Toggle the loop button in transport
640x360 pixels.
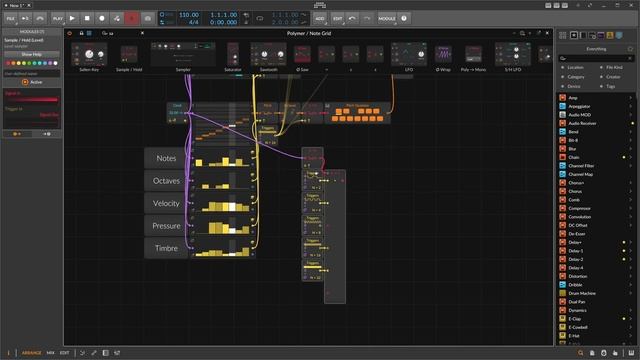(x=260, y=18)
